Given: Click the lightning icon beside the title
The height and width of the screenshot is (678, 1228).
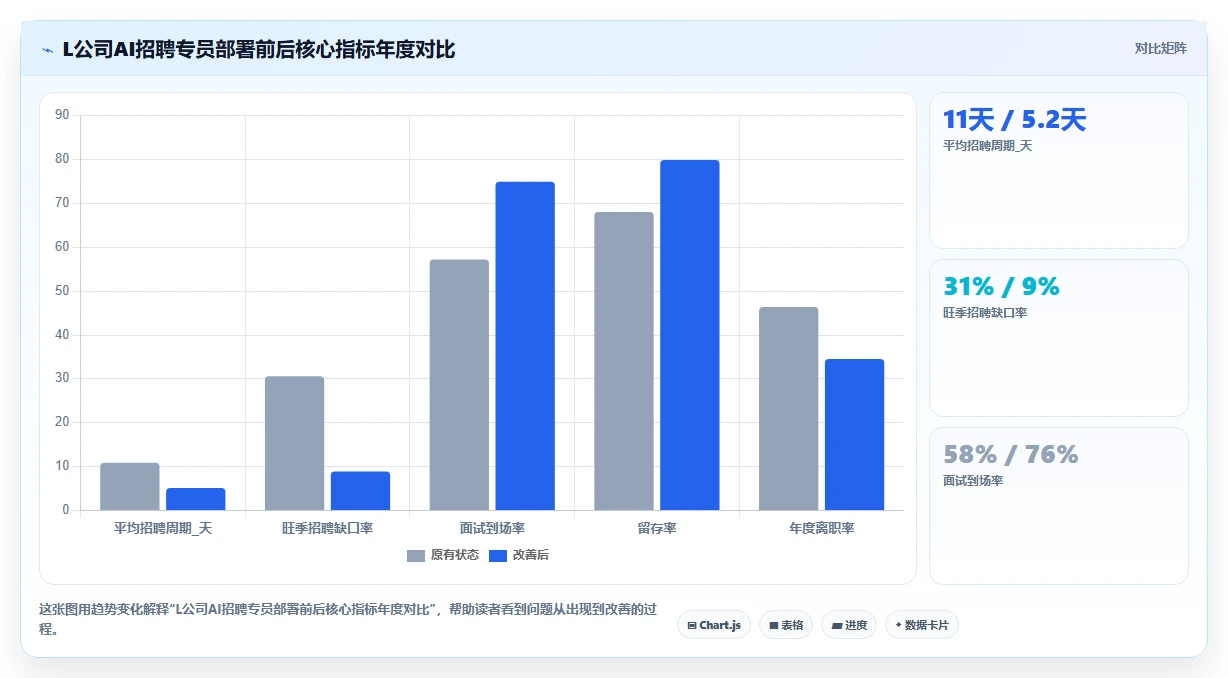Looking at the screenshot, I should click(47, 50).
